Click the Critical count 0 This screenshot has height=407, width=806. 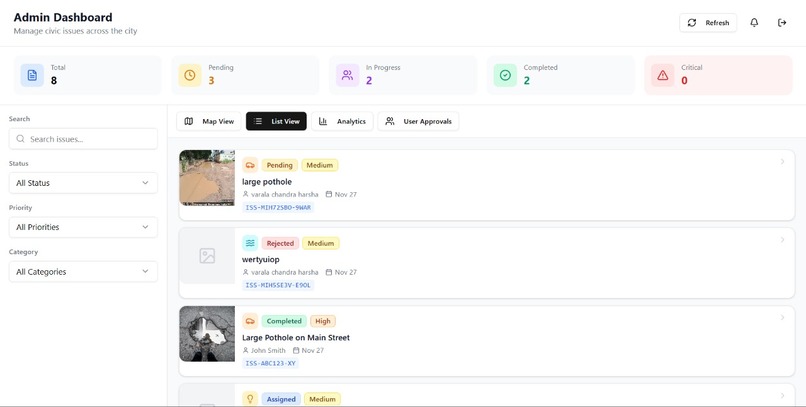coord(684,81)
